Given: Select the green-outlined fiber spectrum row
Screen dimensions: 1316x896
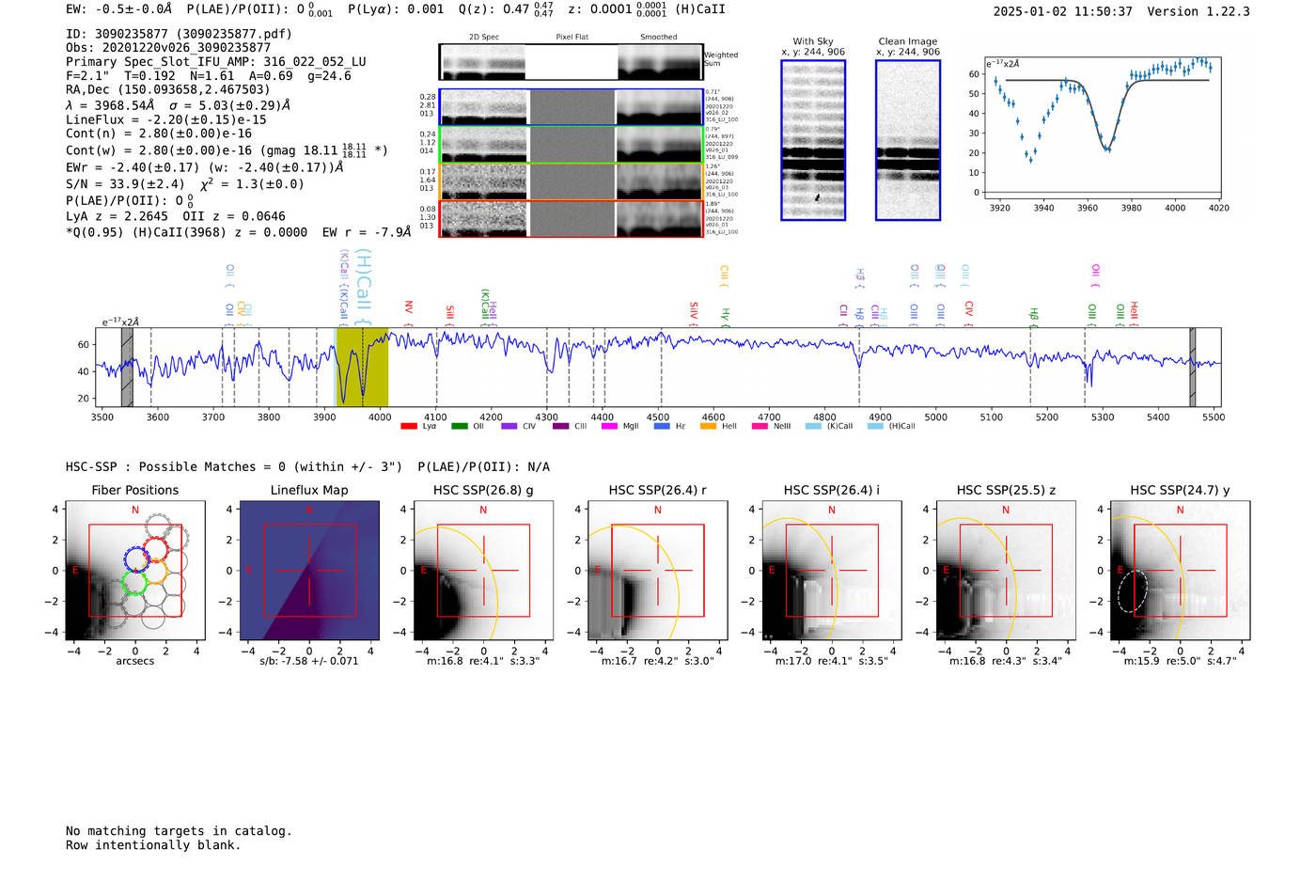Looking at the screenshot, I should click(x=571, y=144).
